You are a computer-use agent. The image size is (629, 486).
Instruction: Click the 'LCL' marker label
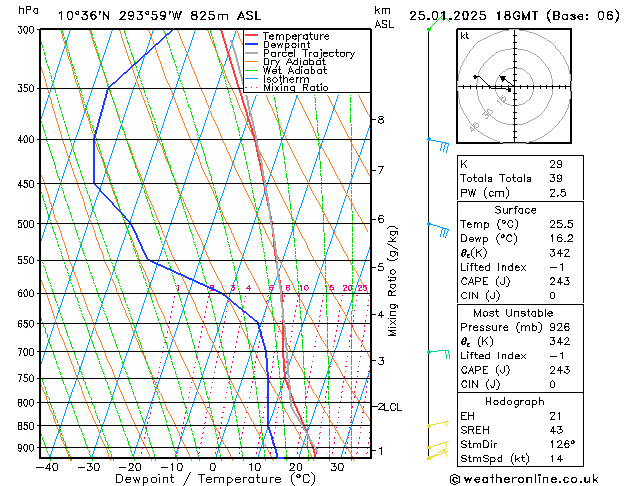[393, 407]
